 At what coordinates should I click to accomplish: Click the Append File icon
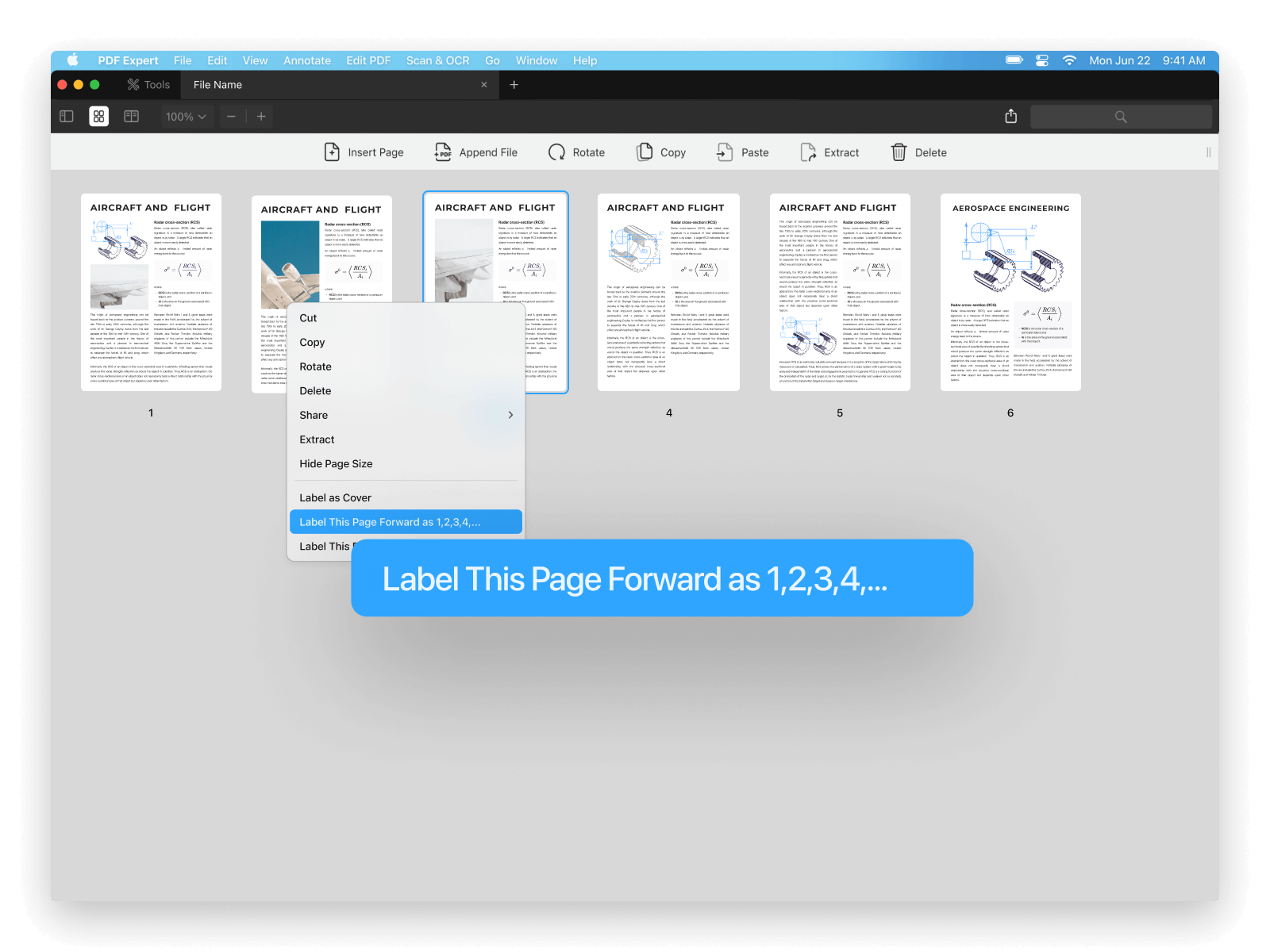pos(443,152)
